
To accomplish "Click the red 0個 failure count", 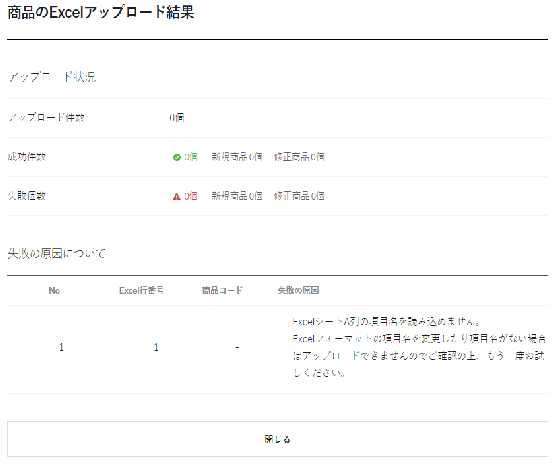I will pos(191,196).
